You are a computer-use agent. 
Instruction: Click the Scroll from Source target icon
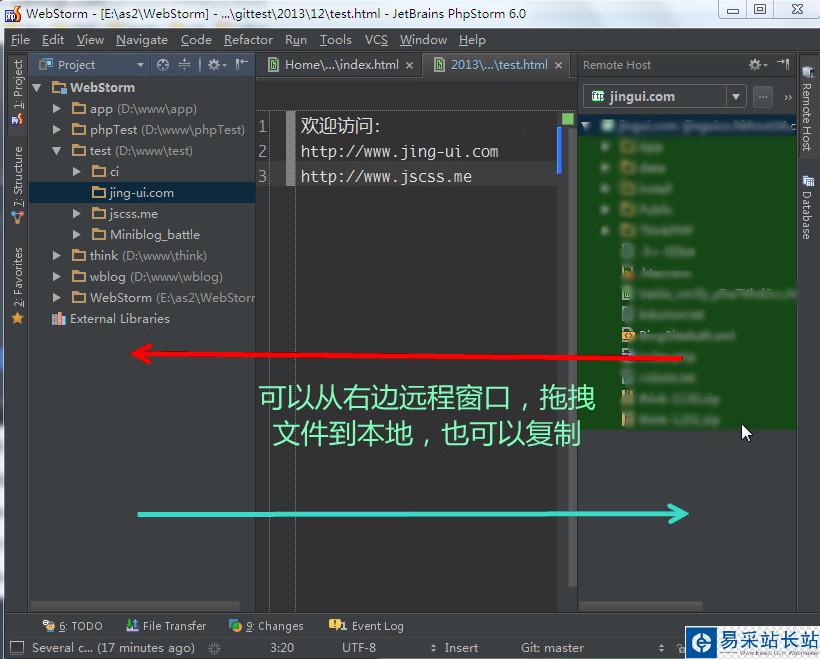pyautogui.click(x=163, y=65)
